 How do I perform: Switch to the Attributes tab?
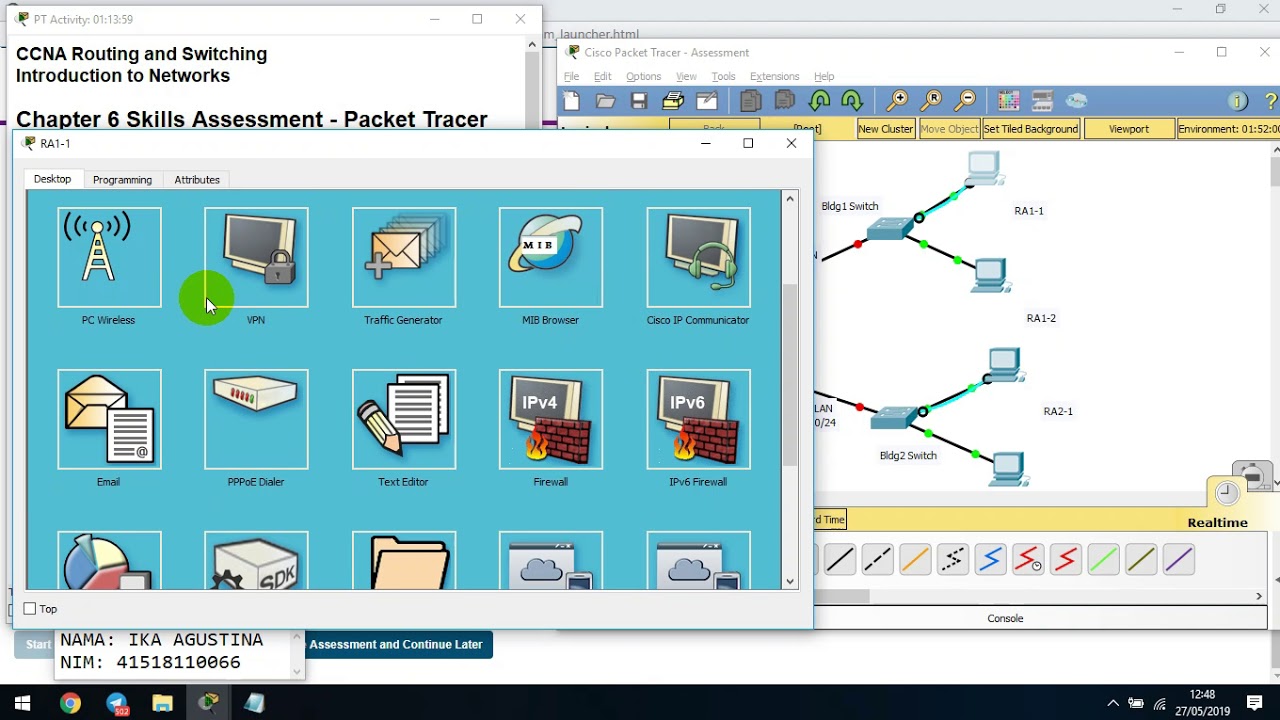tap(197, 180)
